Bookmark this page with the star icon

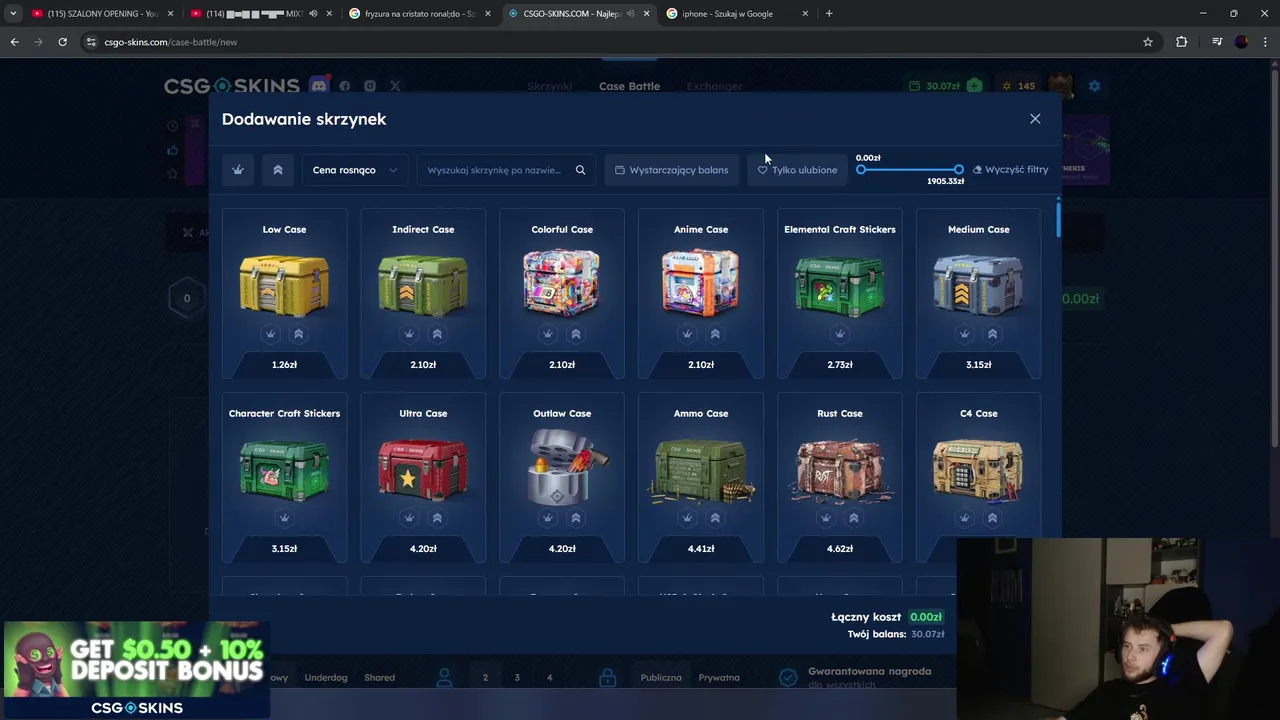tap(1148, 42)
